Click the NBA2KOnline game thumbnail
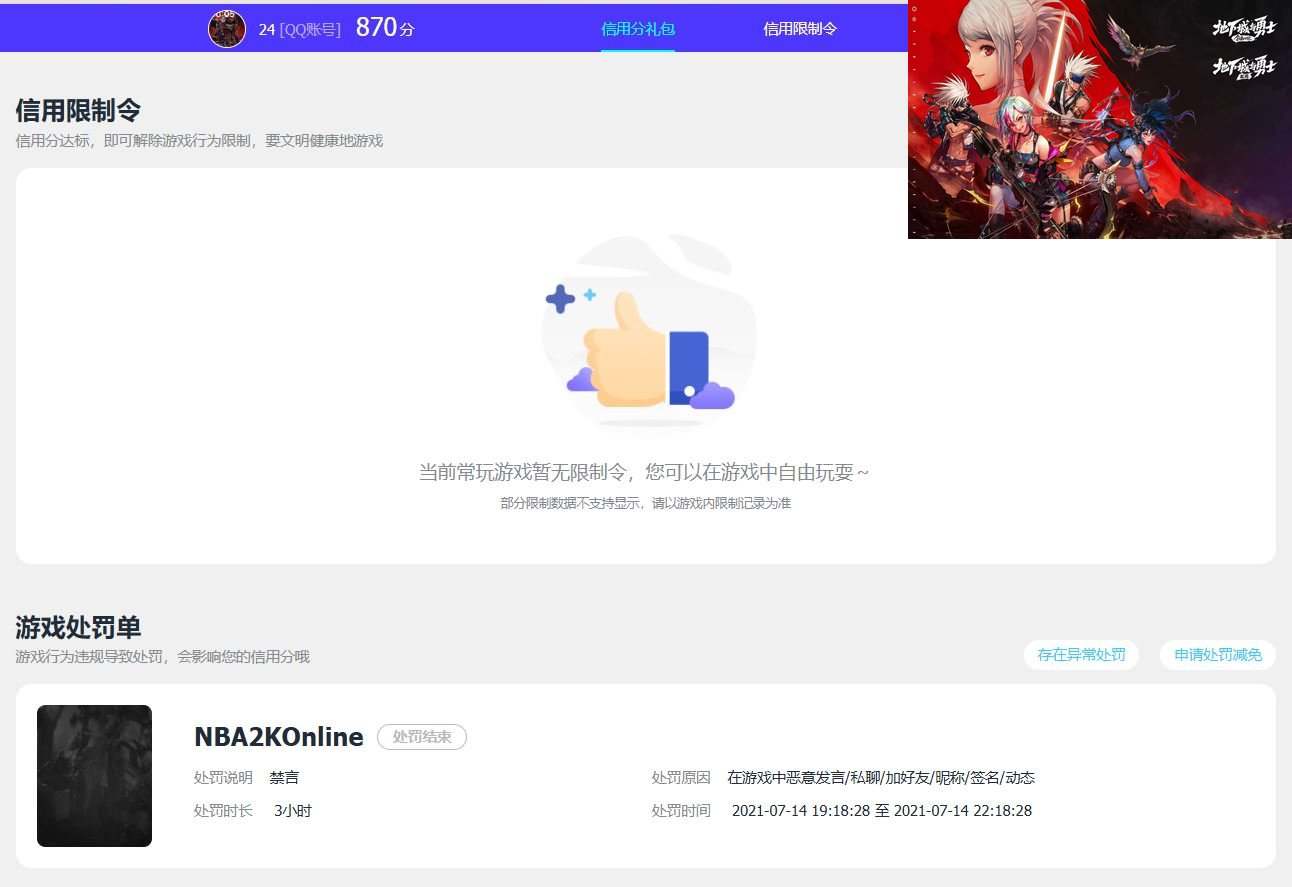Viewport: 1292px width, 887px height. tap(94, 776)
